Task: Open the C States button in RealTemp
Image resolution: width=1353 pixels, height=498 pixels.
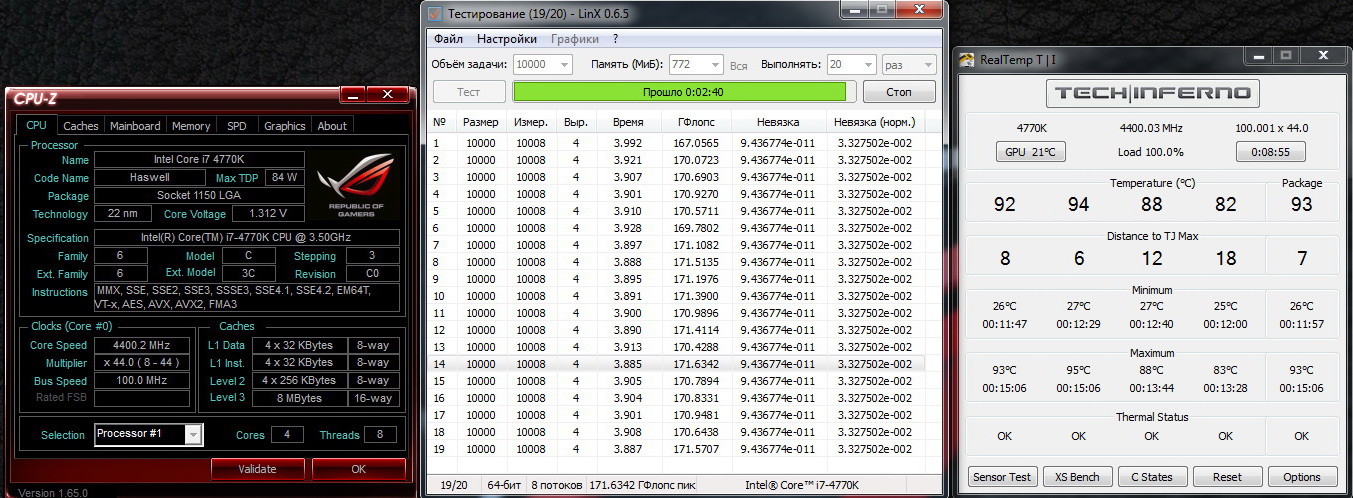Action: (x=1152, y=477)
